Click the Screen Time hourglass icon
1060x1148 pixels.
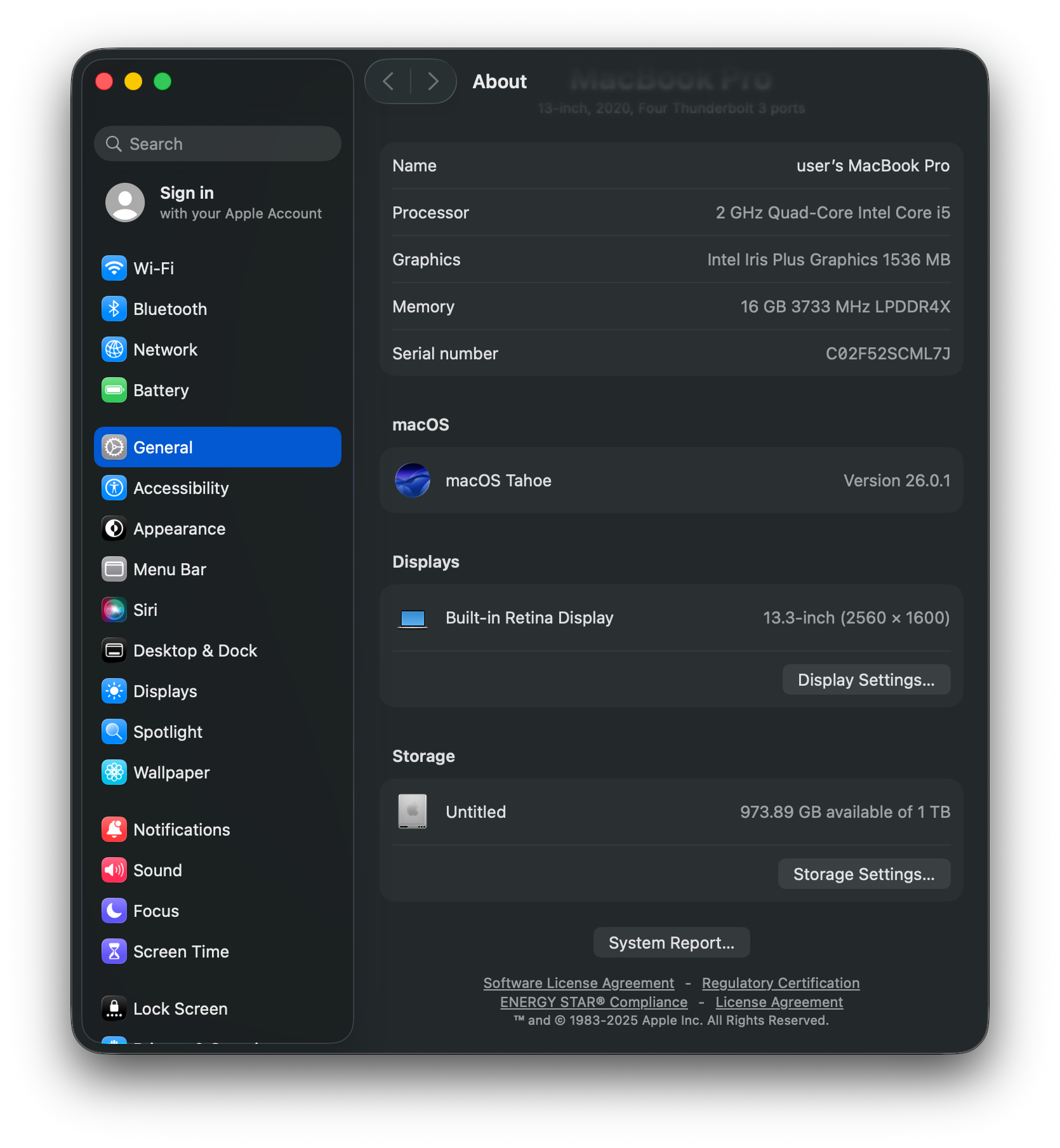(x=114, y=951)
